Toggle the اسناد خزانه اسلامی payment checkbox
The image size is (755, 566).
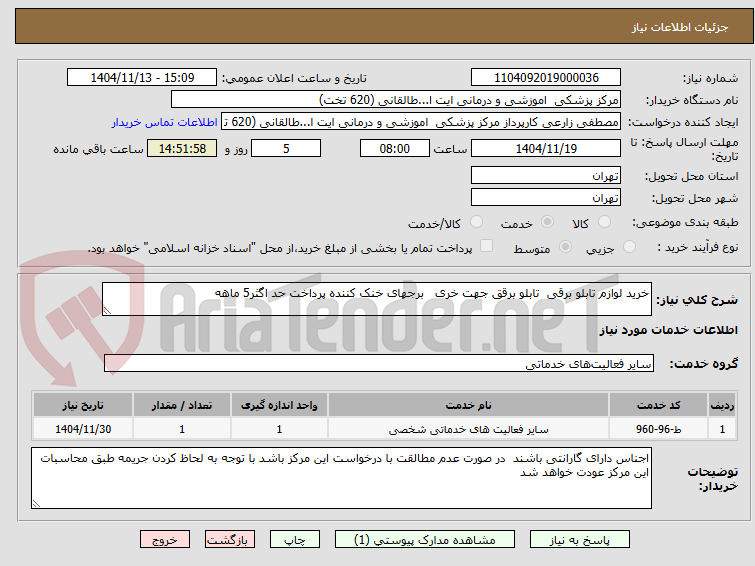[487, 246]
